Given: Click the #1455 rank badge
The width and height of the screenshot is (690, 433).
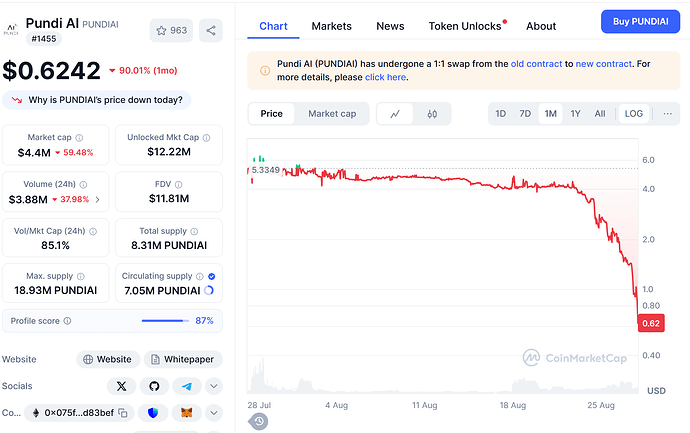Looking at the screenshot, I should point(44,39).
